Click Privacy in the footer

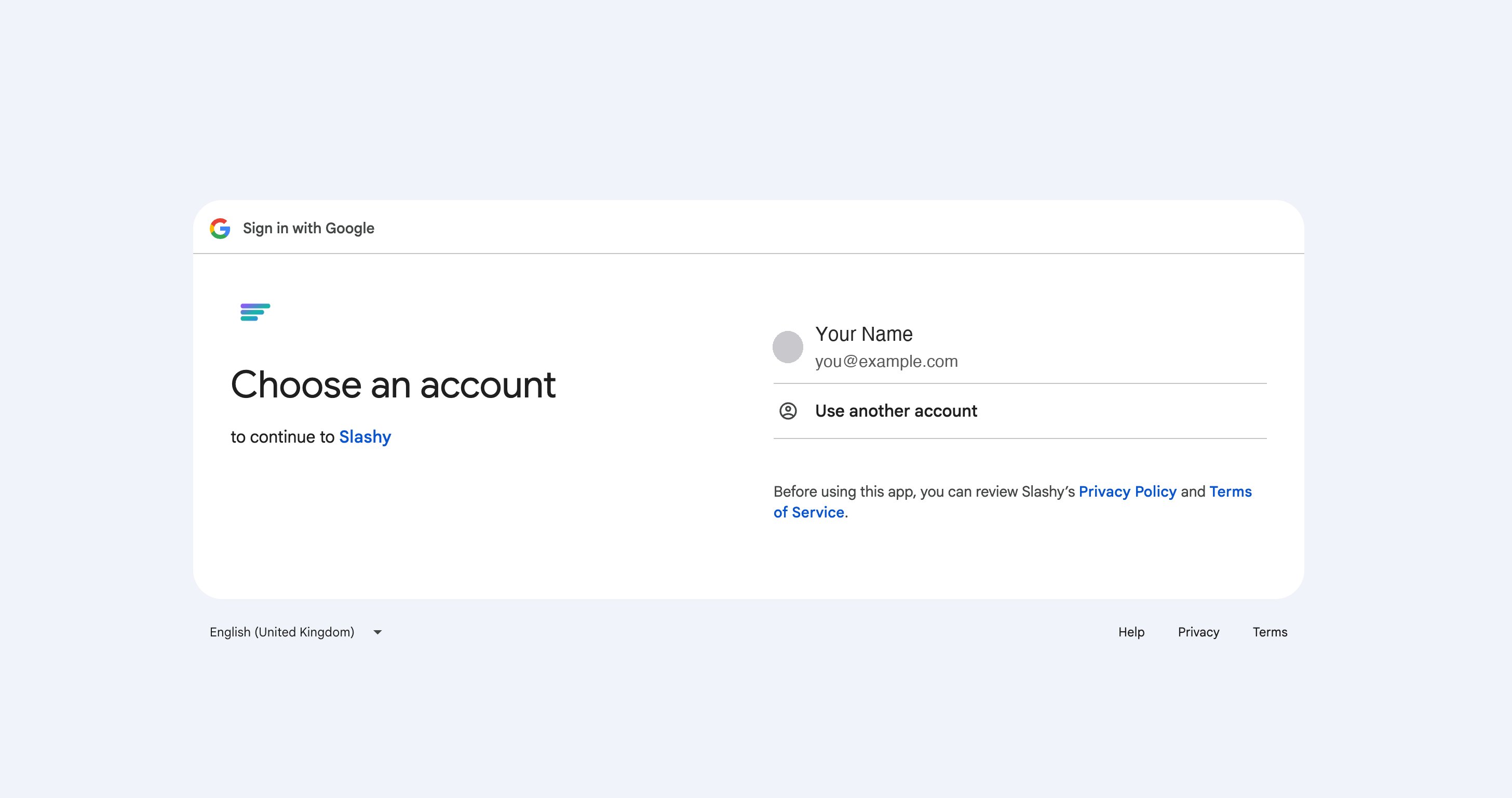[x=1198, y=632]
